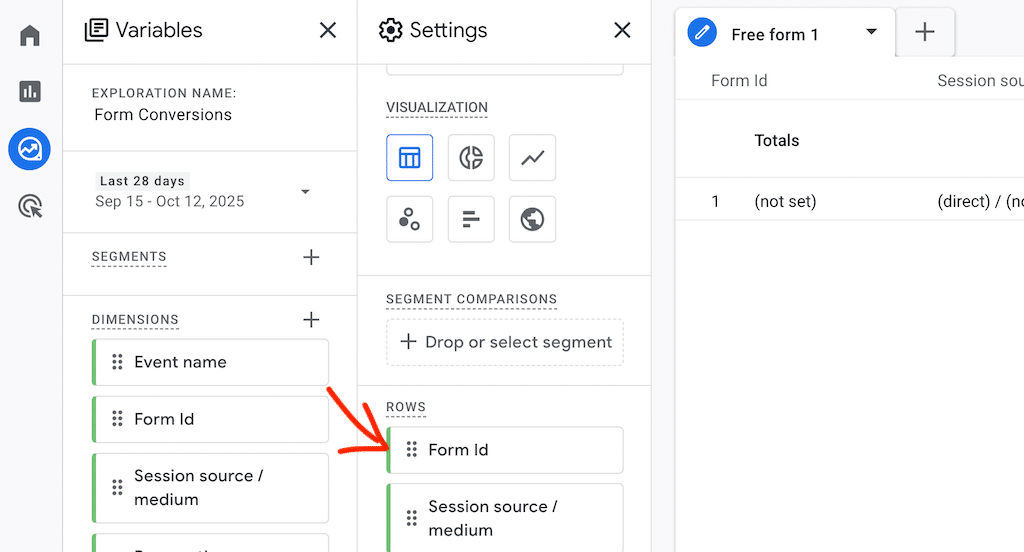Screen dimensions: 1024x552
Task: Click the Drop or select segment box
Action: click(505, 342)
